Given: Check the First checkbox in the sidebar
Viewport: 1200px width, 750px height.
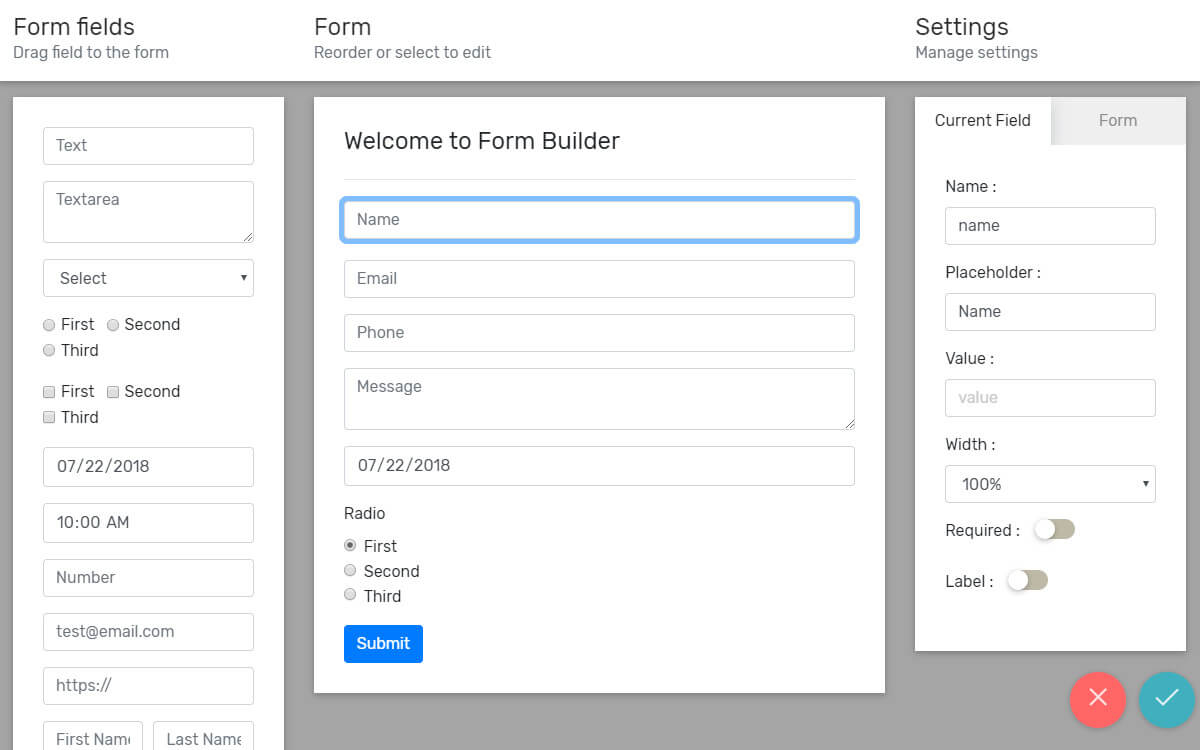Looking at the screenshot, I should [x=48, y=391].
